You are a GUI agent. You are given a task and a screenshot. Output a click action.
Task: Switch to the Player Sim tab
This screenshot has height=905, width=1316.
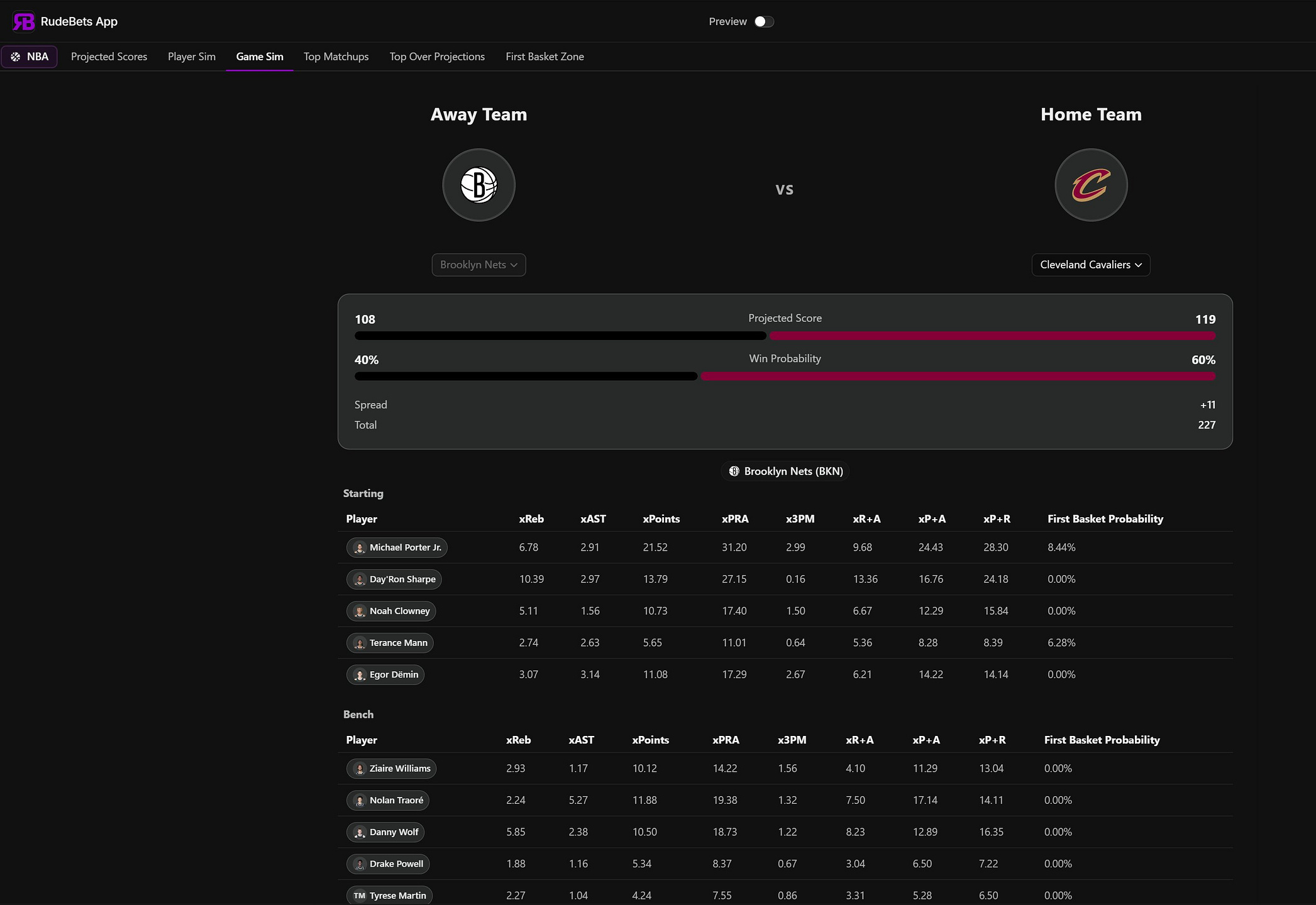pos(192,57)
